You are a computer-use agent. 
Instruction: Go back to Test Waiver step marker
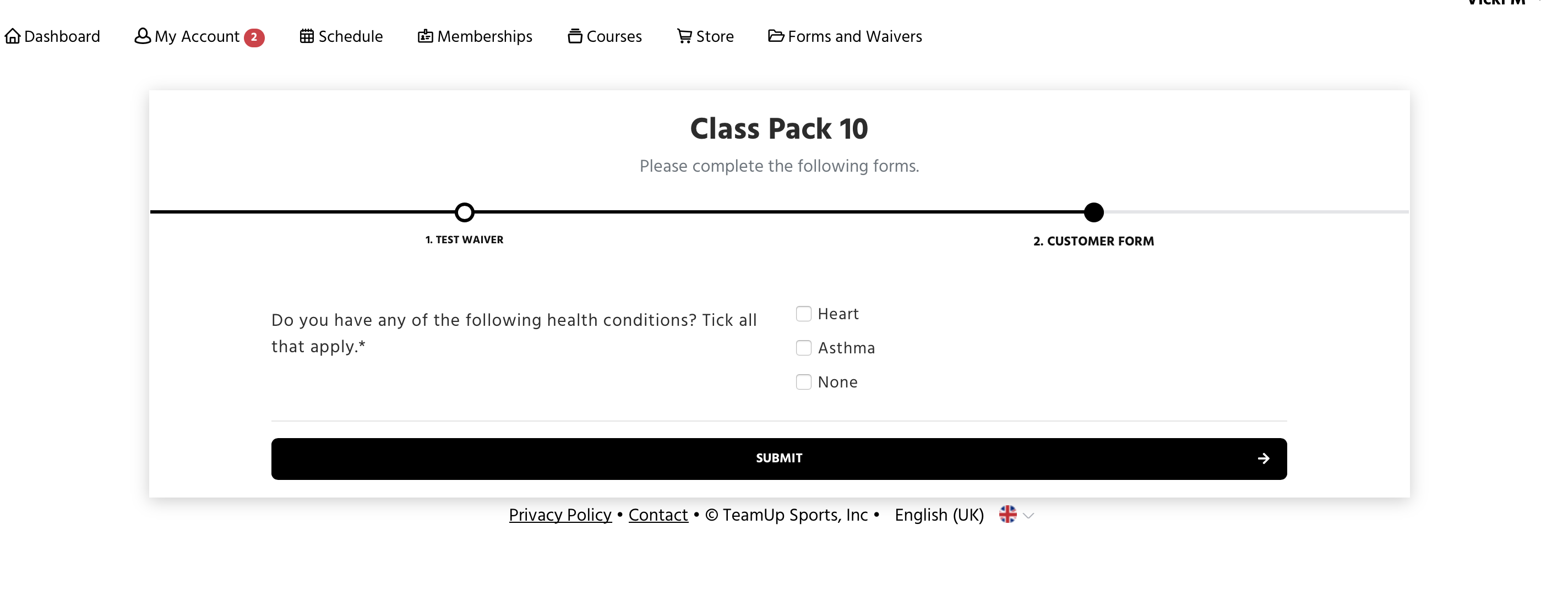465,212
